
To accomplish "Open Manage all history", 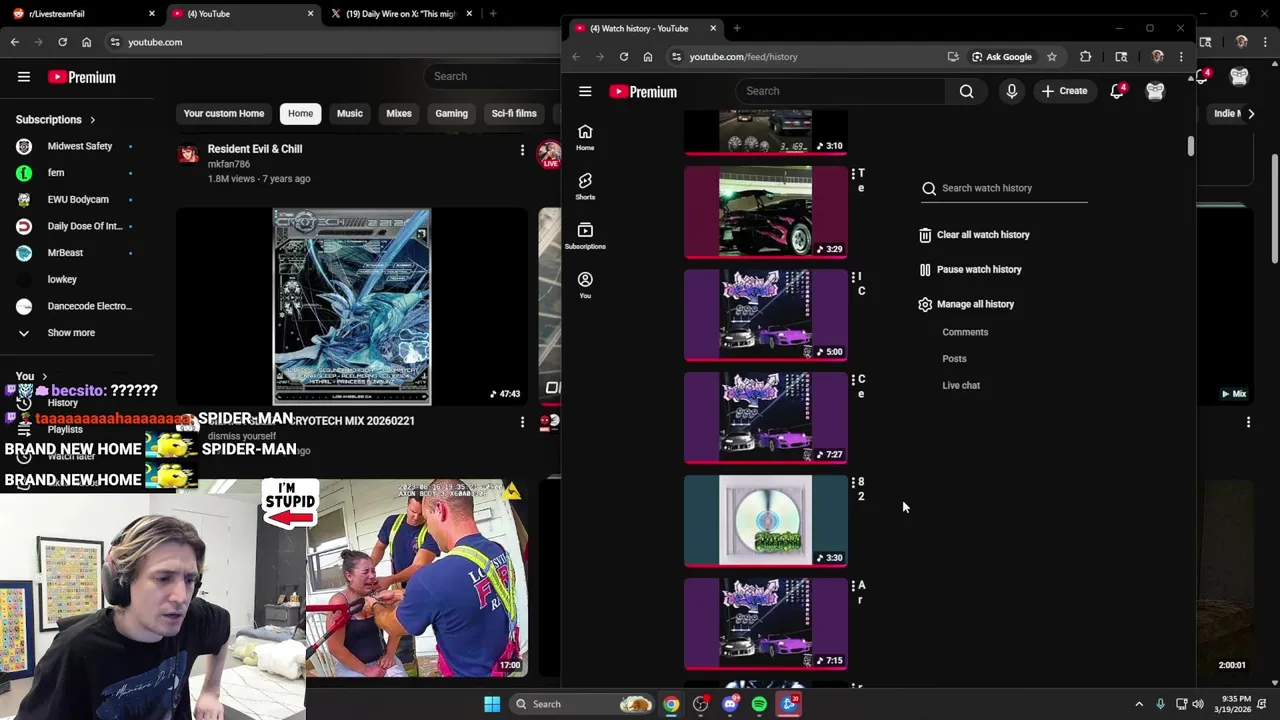I will click(x=966, y=304).
